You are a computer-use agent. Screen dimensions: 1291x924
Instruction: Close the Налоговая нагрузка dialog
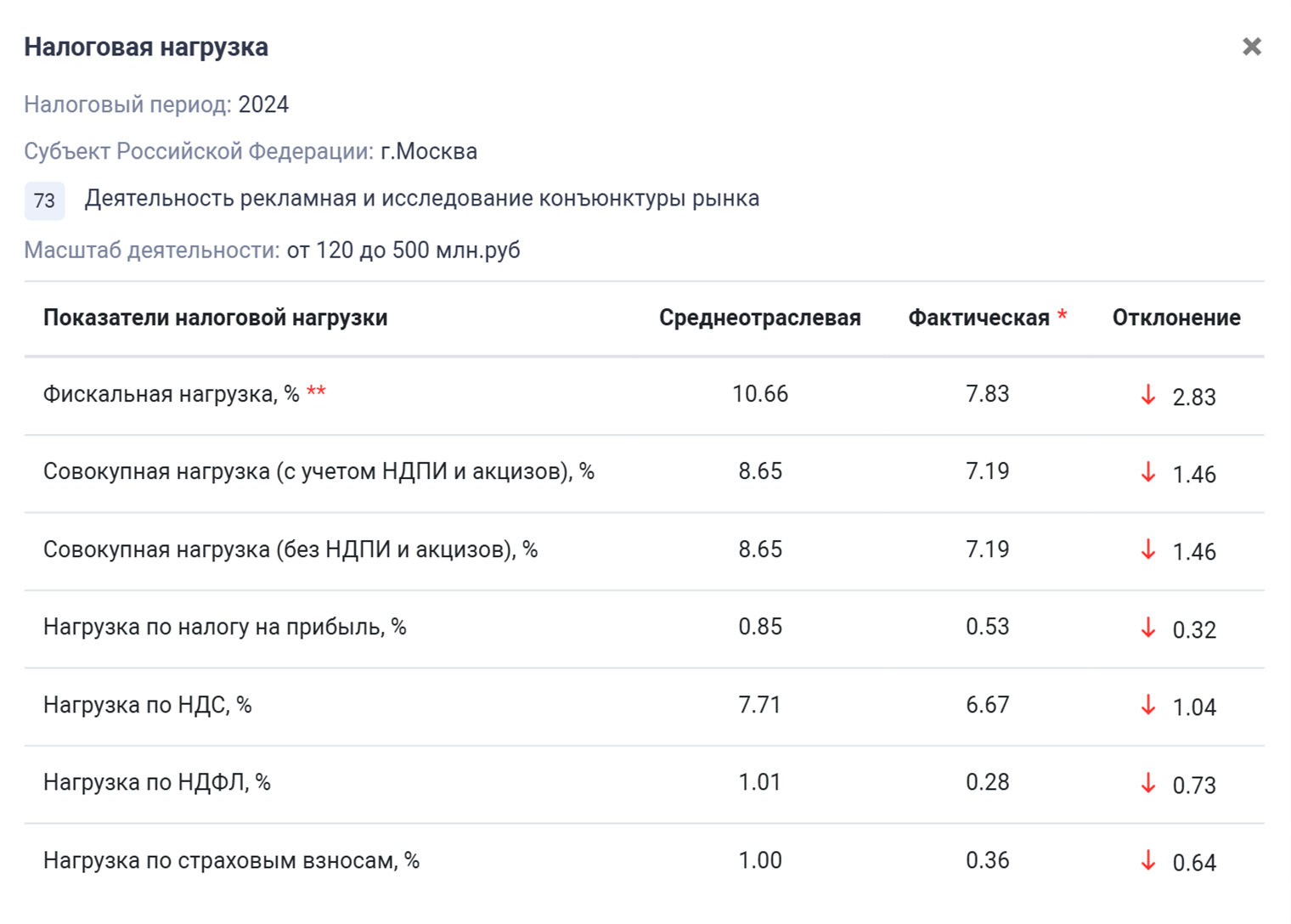(1251, 47)
